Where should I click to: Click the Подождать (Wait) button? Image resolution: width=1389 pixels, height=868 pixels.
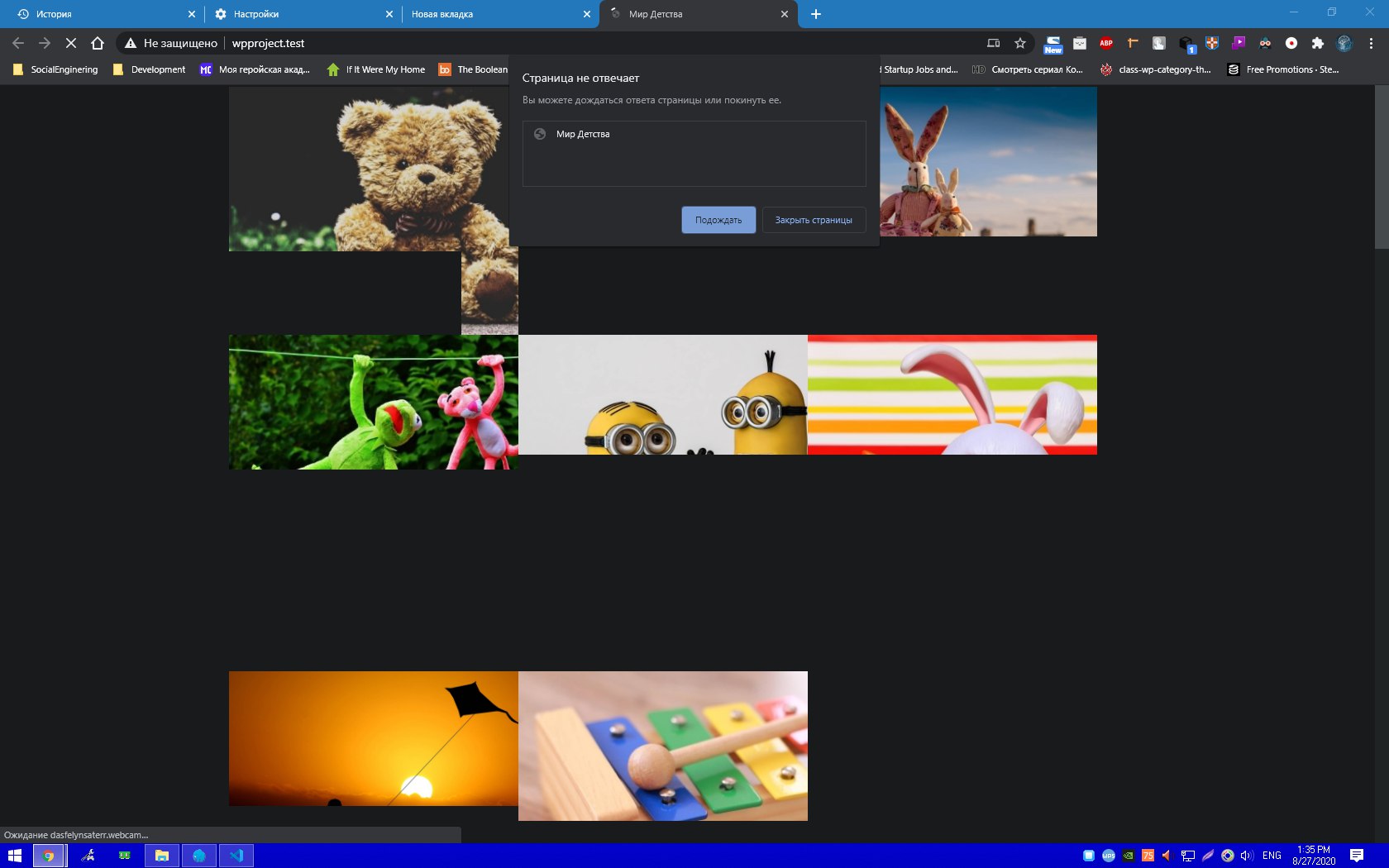coord(718,220)
